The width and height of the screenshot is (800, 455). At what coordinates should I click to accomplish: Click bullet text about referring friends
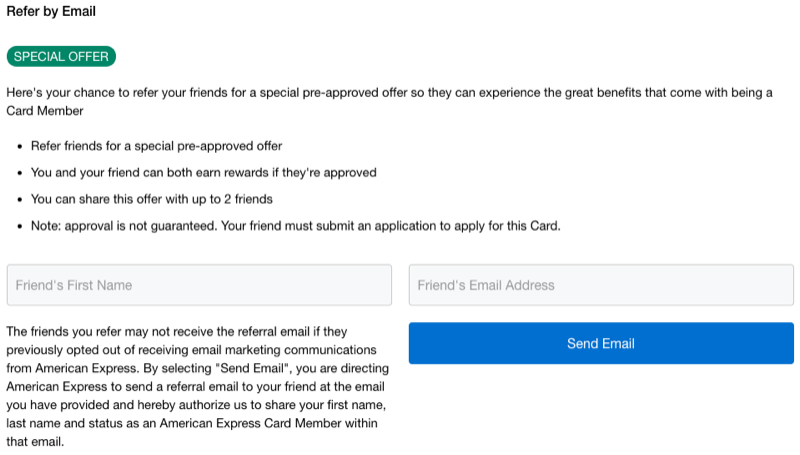pos(156,146)
